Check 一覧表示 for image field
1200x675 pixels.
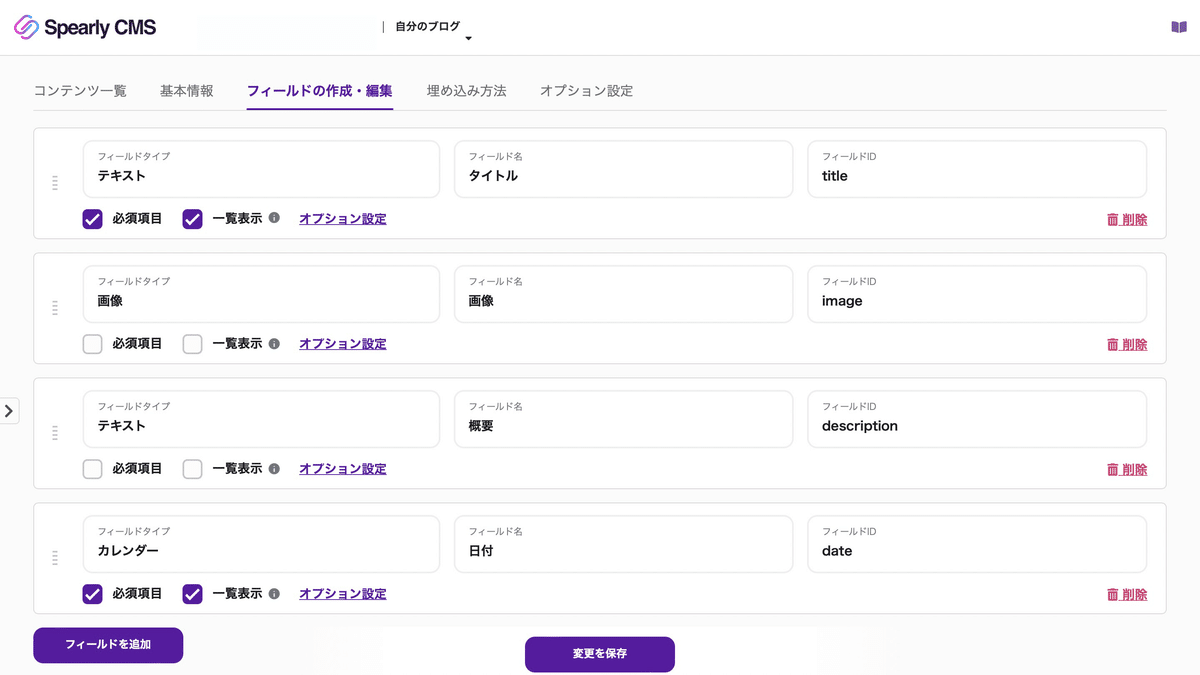click(193, 344)
